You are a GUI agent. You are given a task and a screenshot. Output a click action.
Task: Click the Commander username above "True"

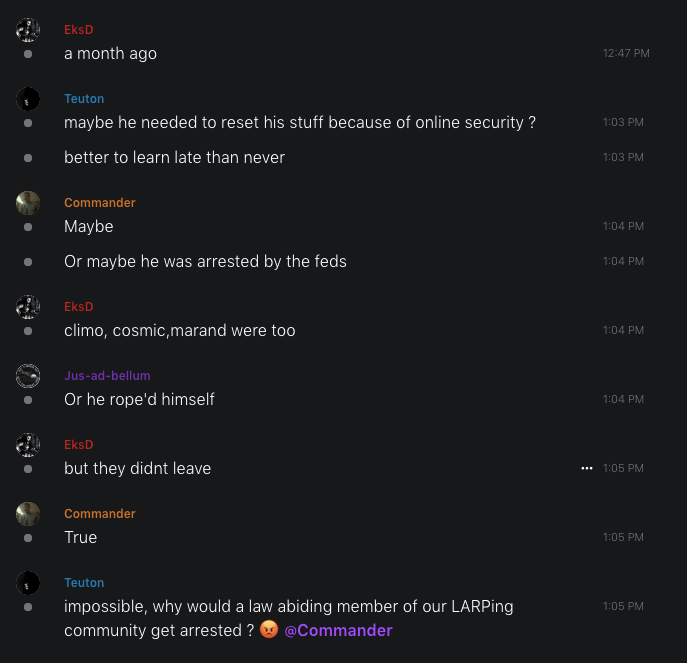point(99,514)
